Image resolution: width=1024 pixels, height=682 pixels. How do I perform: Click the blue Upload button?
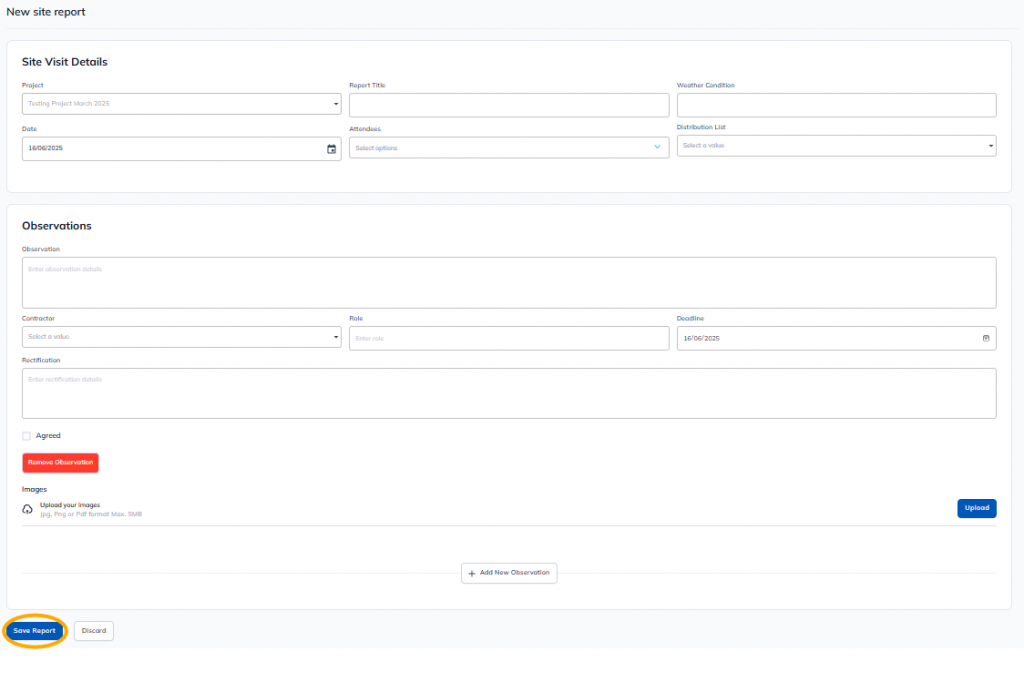976,508
